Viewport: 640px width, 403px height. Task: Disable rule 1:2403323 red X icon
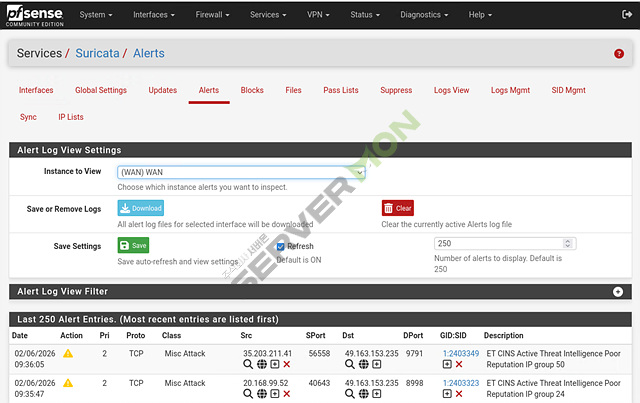459,394
